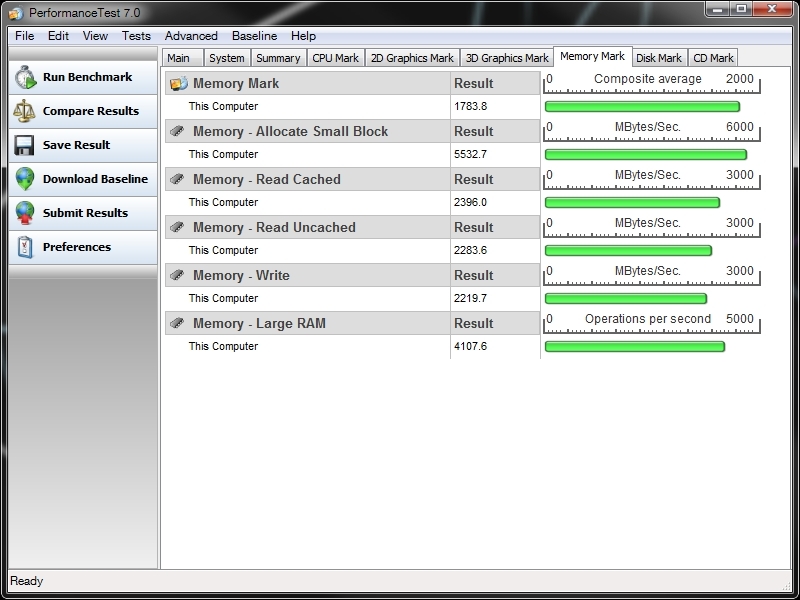Image resolution: width=800 pixels, height=600 pixels.
Task: Click the result value 2283.6
Action: [470, 250]
